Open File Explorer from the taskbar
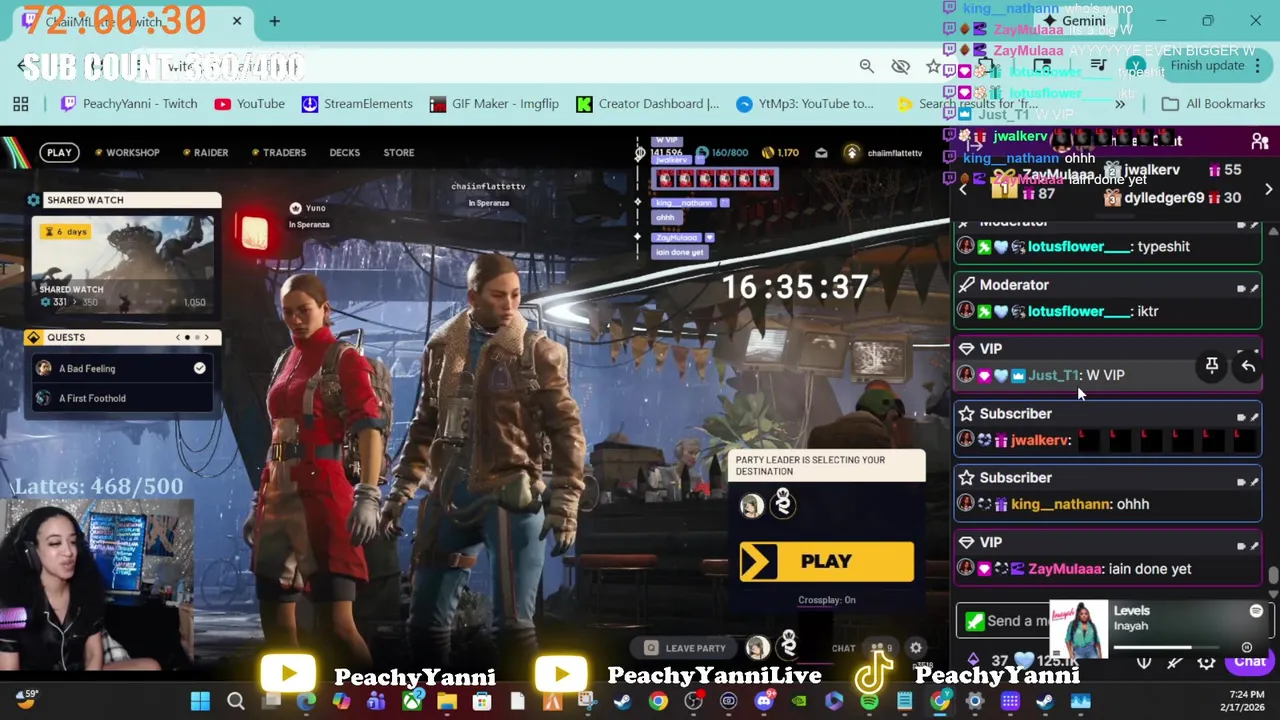This screenshot has height=720, width=1280. click(447, 702)
